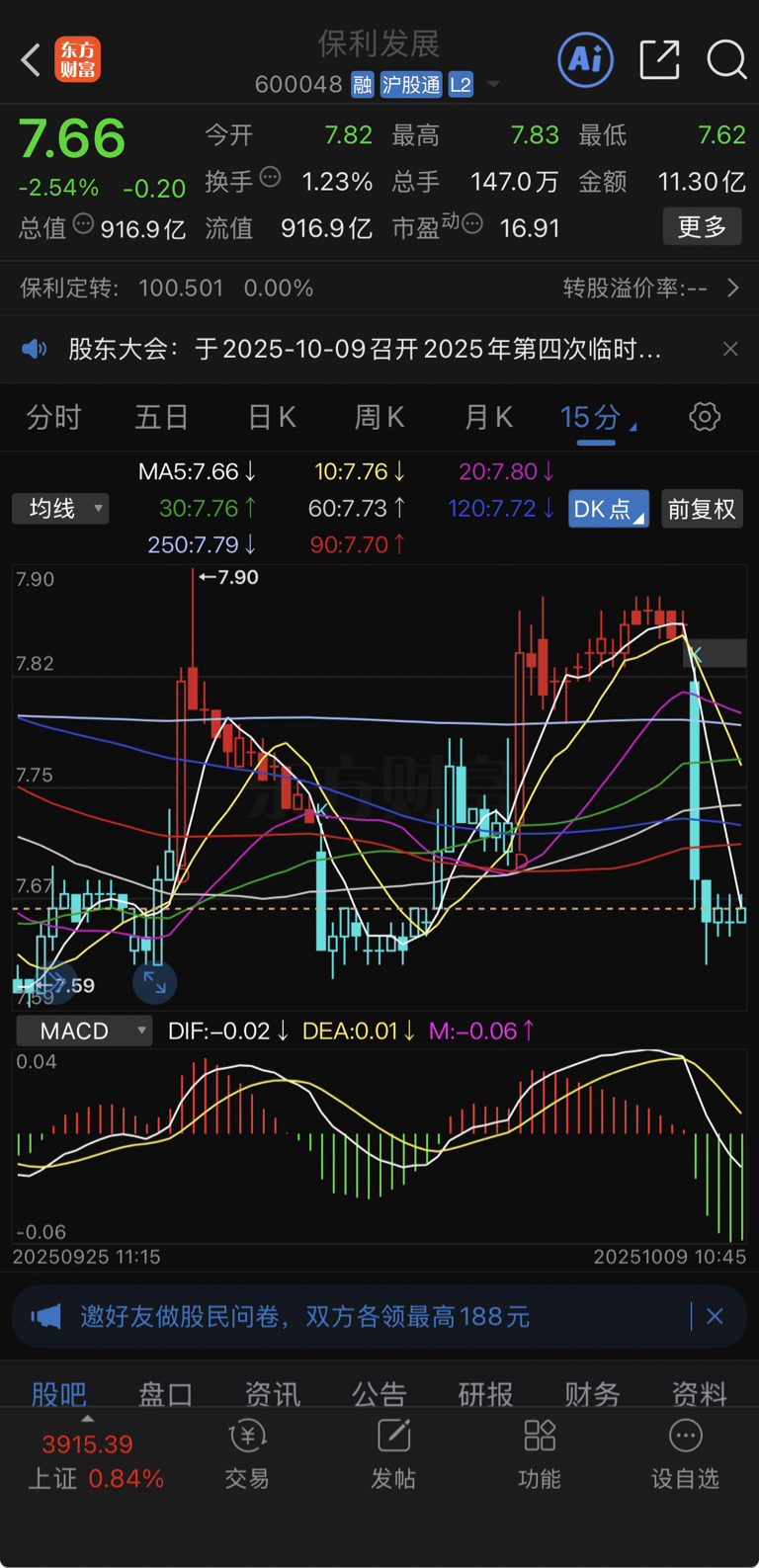Screen dimensions: 759x1568
Task: Tap the share export icon
Action: pos(659,60)
